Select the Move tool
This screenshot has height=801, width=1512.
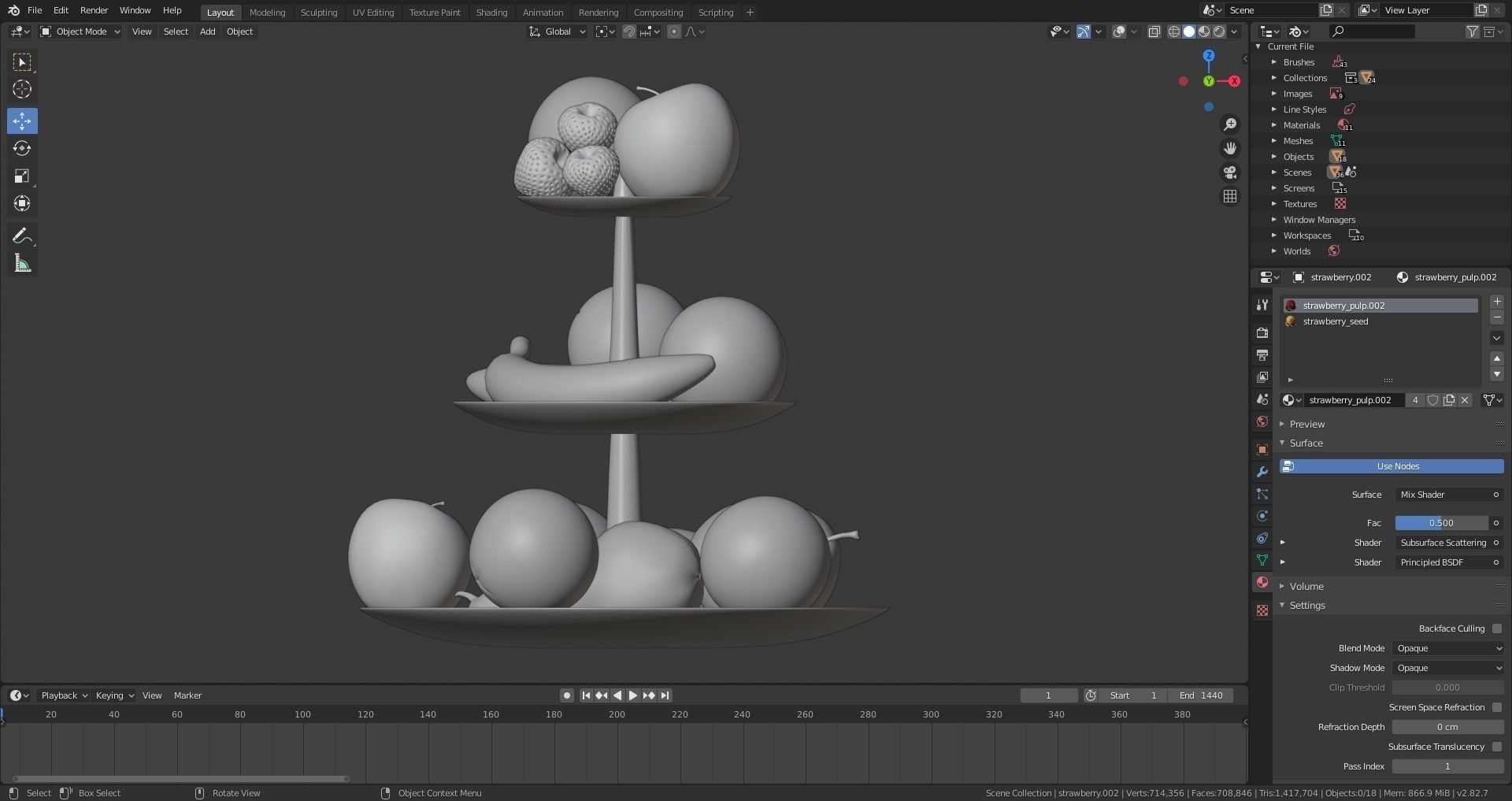22,121
